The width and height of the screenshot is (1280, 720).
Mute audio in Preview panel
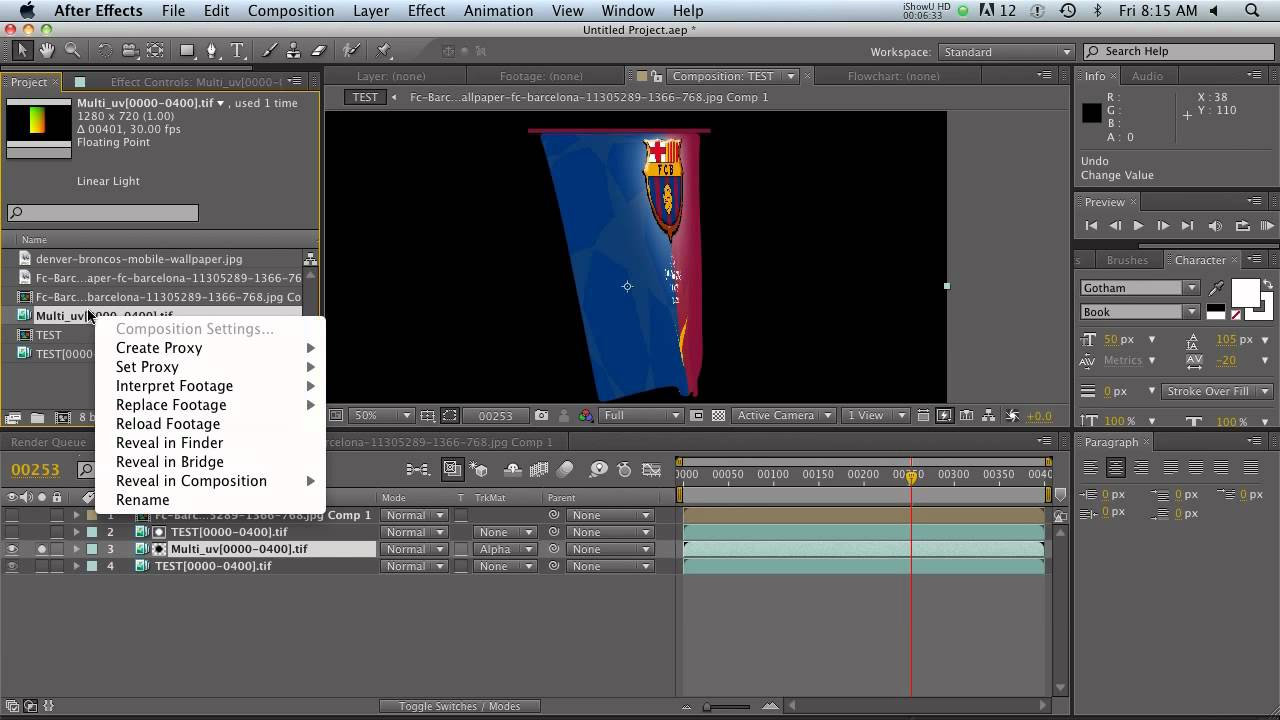1215,226
